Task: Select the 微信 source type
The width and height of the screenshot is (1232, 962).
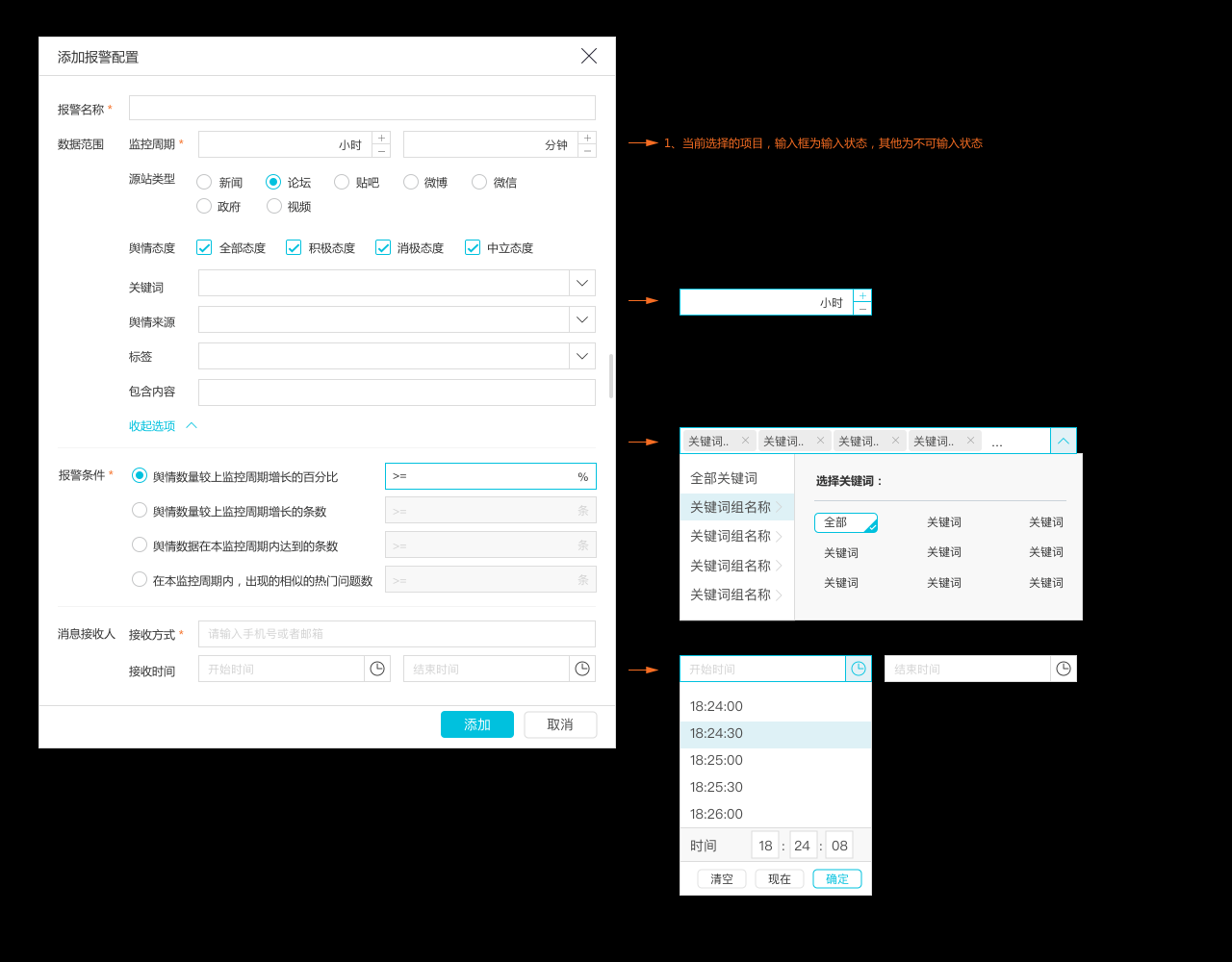Action: pos(479,182)
